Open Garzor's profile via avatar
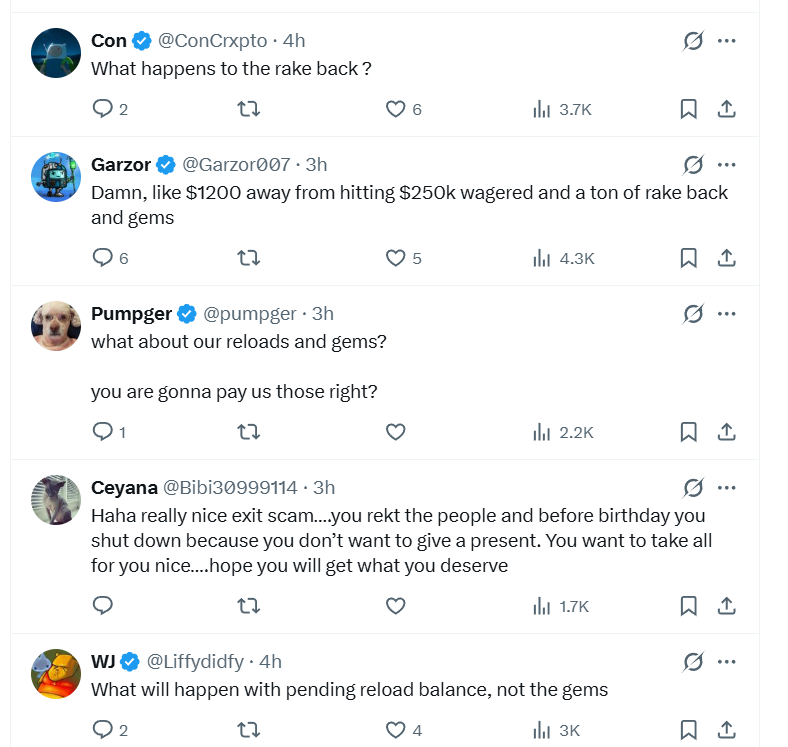The height and width of the screenshot is (747, 788). tap(56, 177)
